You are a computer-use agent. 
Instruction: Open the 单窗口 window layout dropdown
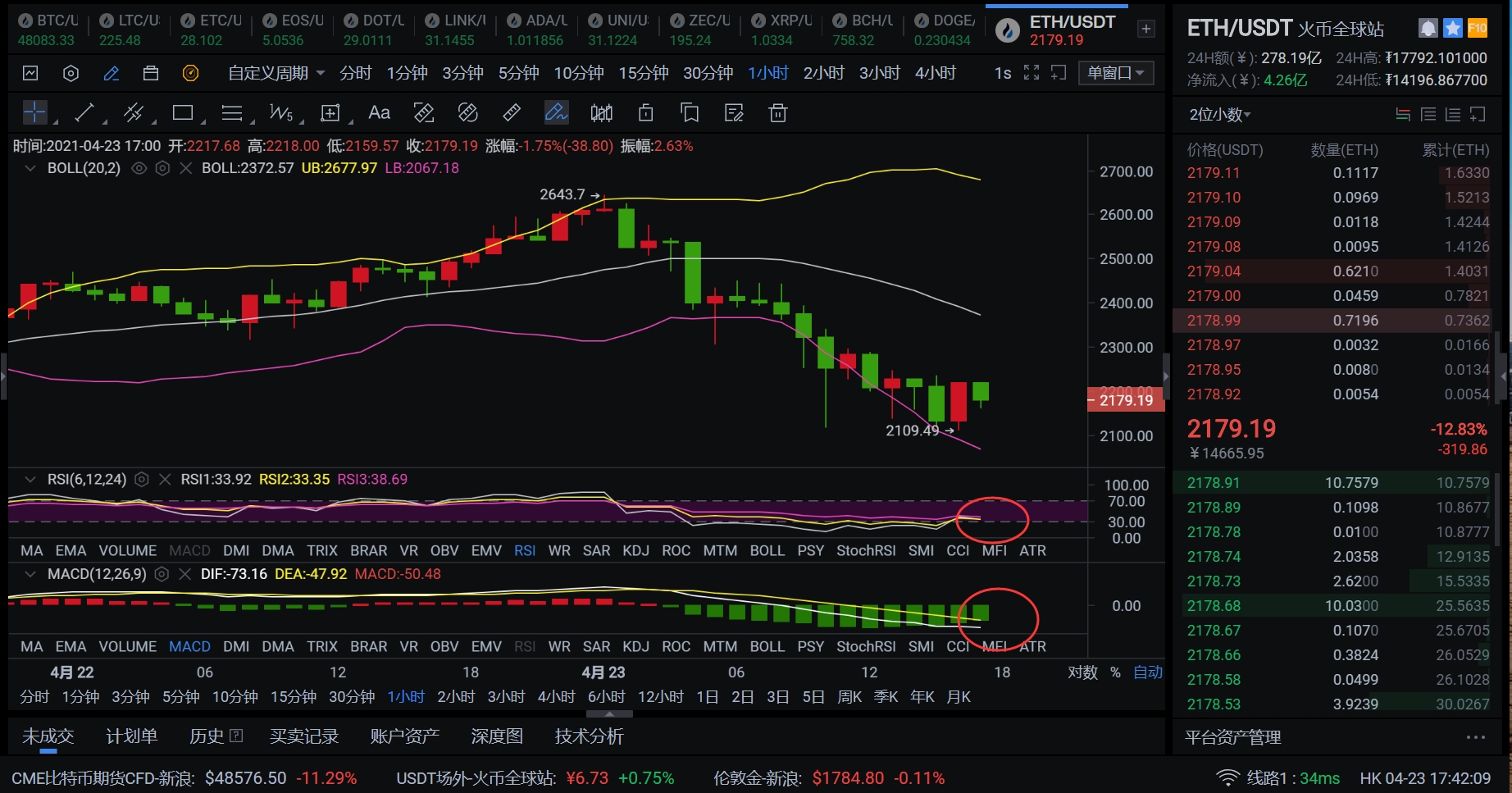click(1116, 73)
